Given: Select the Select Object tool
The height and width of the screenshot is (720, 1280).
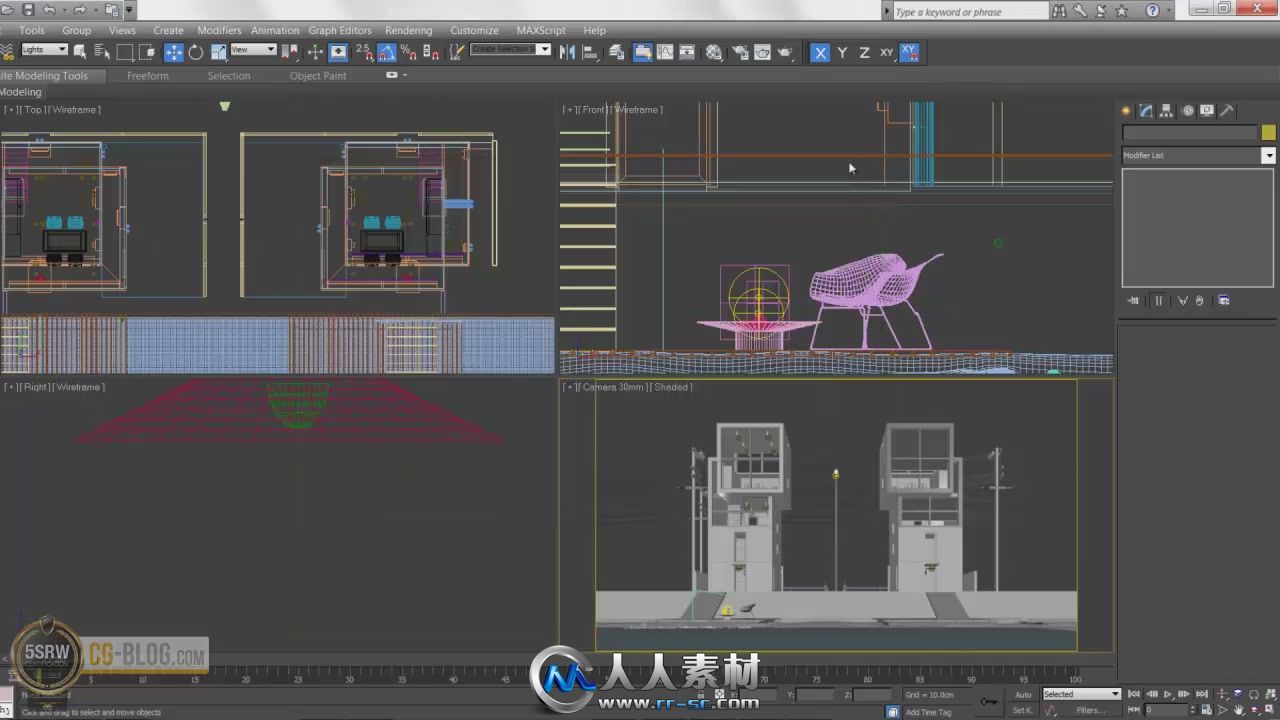Looking at the screenshot, I should coord(80,51).
